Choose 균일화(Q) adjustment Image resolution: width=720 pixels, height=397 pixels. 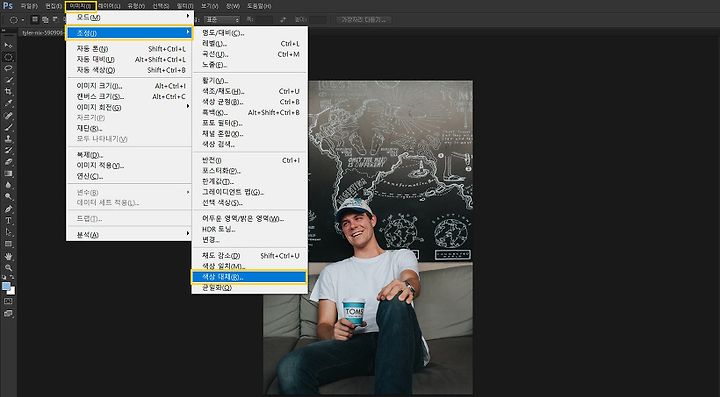tap(249, 288)
